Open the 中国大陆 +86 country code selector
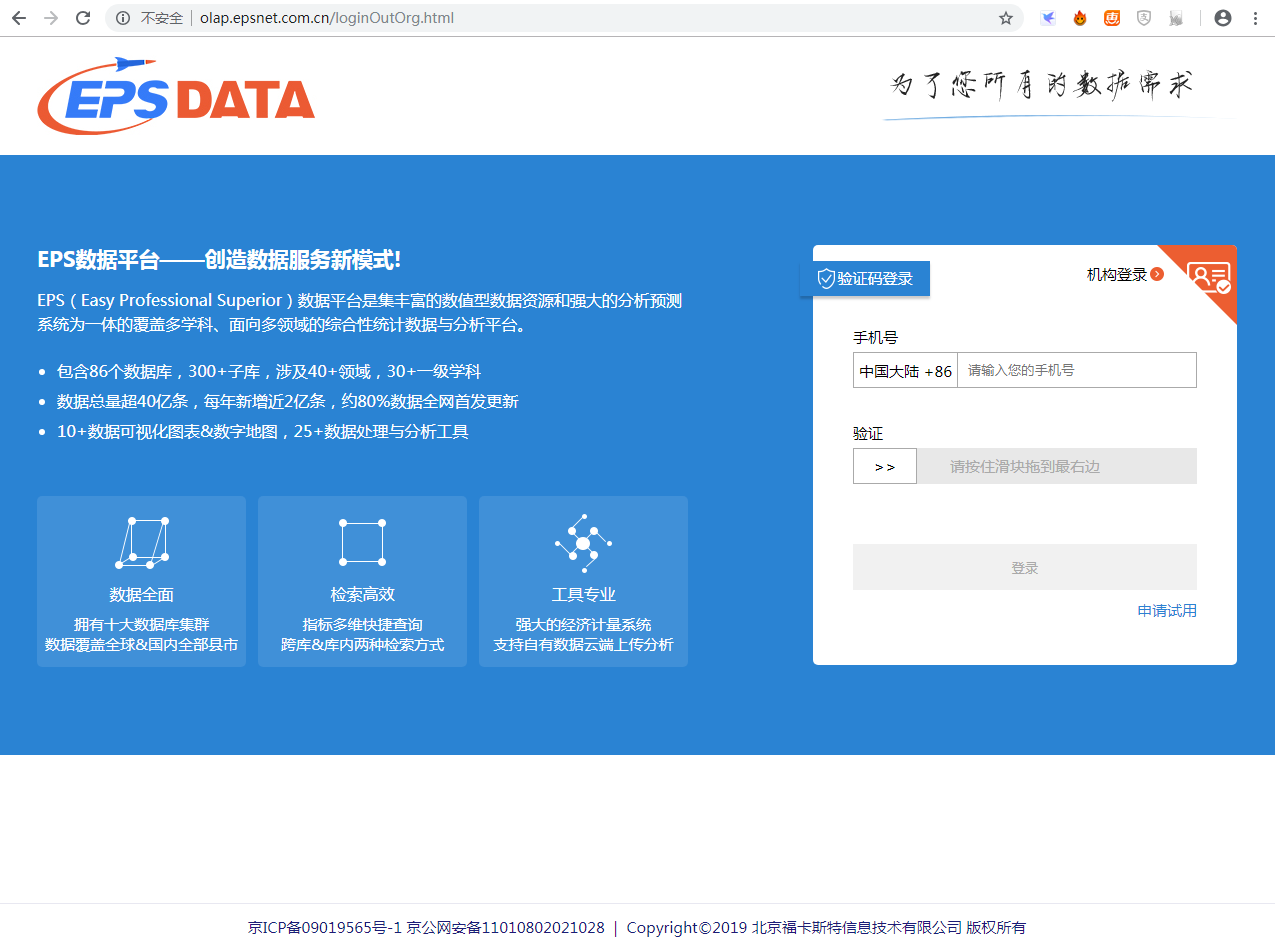1275x939 pixels. click(905, 369)
